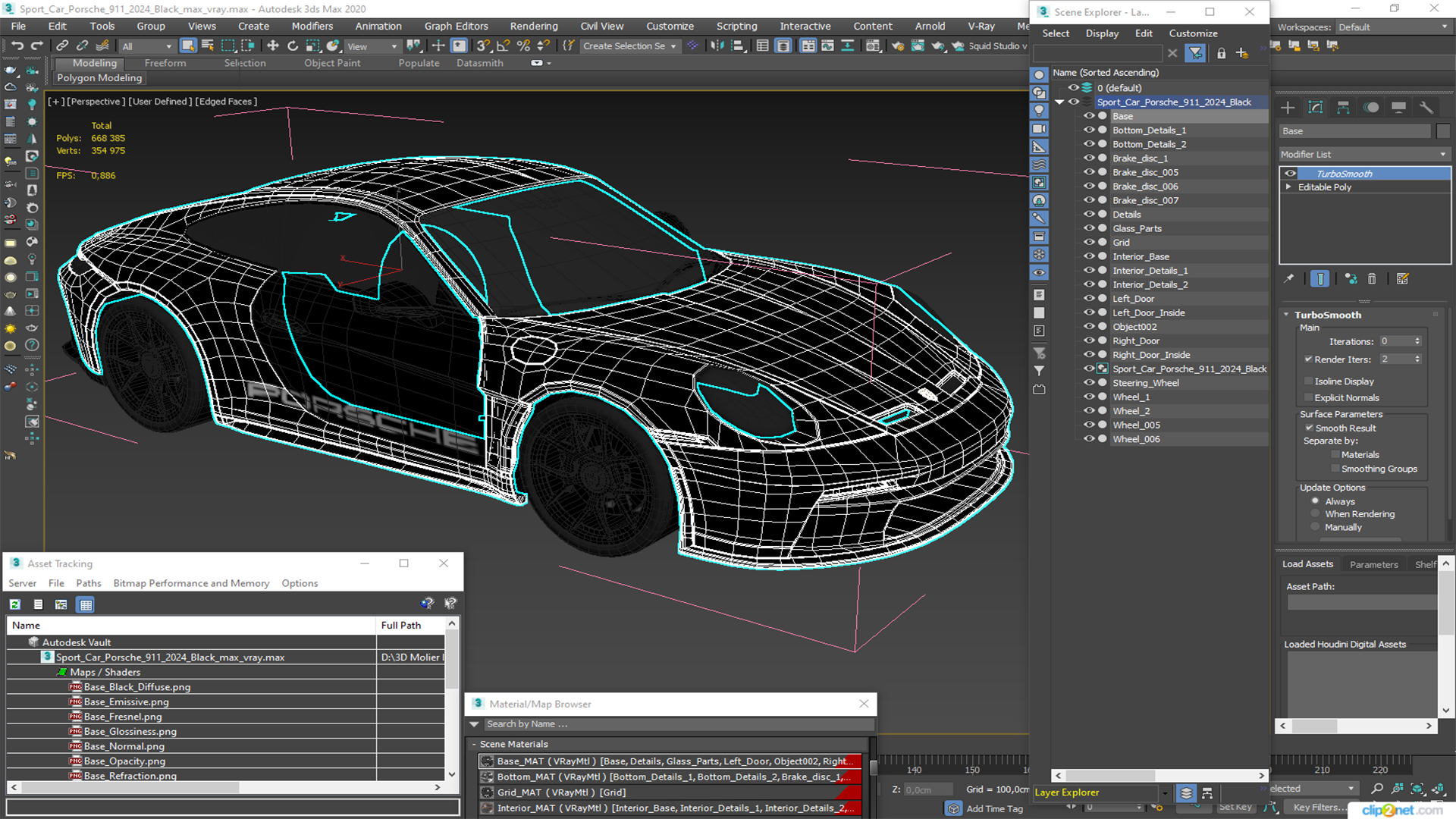1456x819 pixels.
Task: Open the Display command panel tab
Action: point(1398,108)
